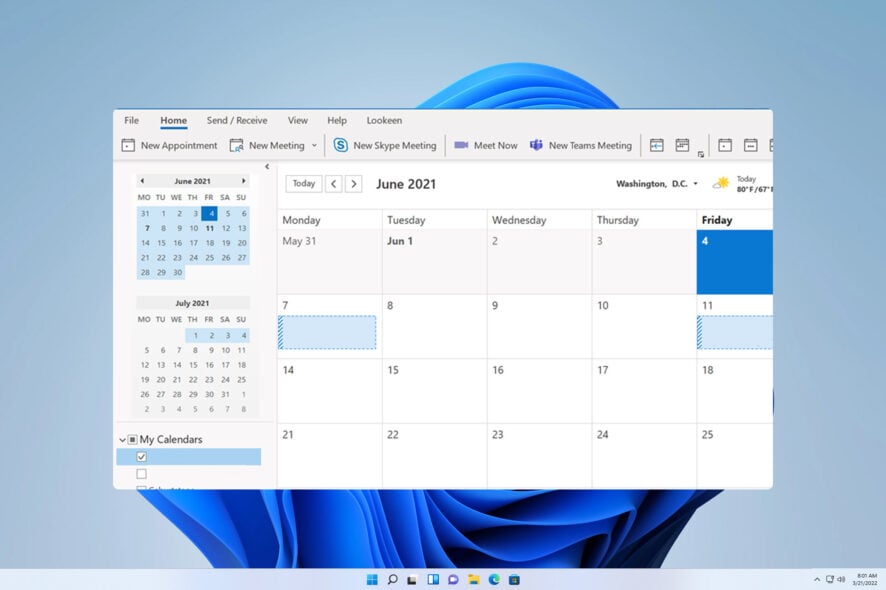Image resolution: width=886 pixels, height=590 pixels.
Task: Create a New Teams Meeting
Action: point(580,145)
